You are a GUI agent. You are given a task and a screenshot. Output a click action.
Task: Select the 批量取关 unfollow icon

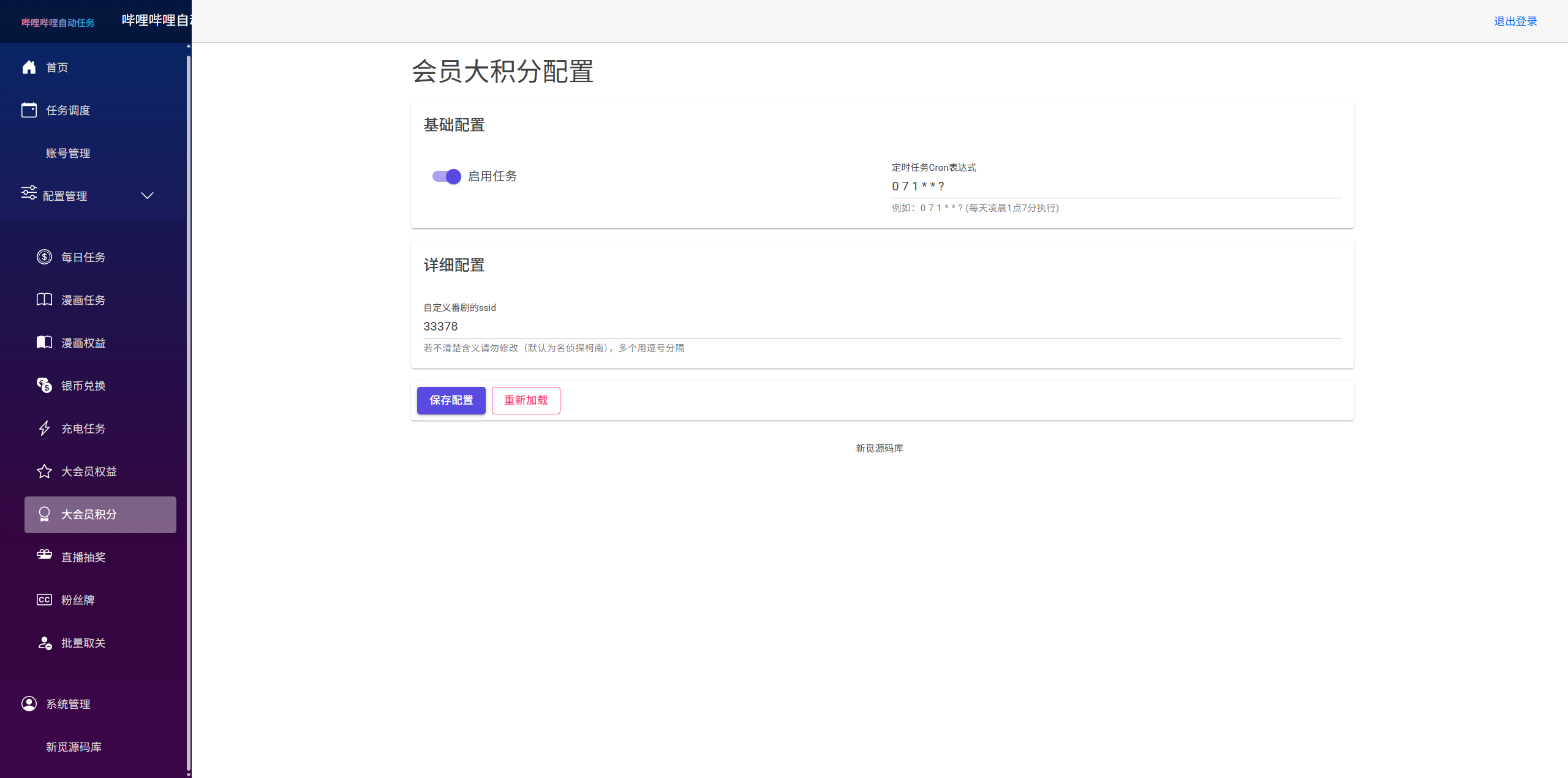(x=43, y=643)
